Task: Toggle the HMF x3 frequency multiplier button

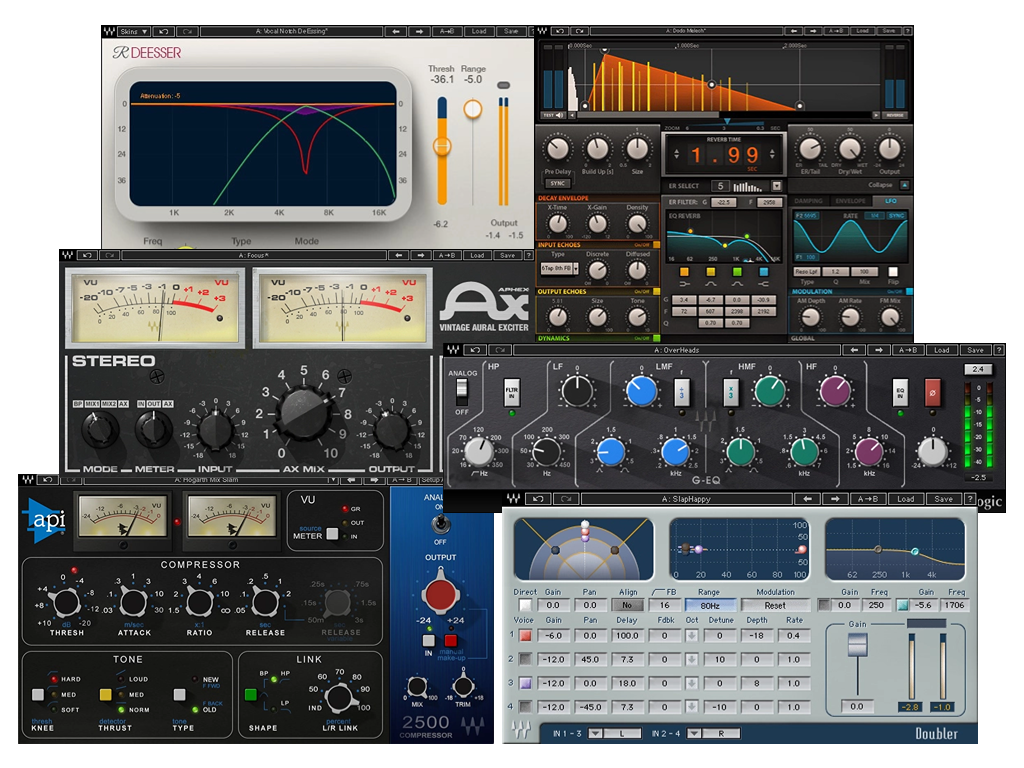Action: tap(731, 393)
